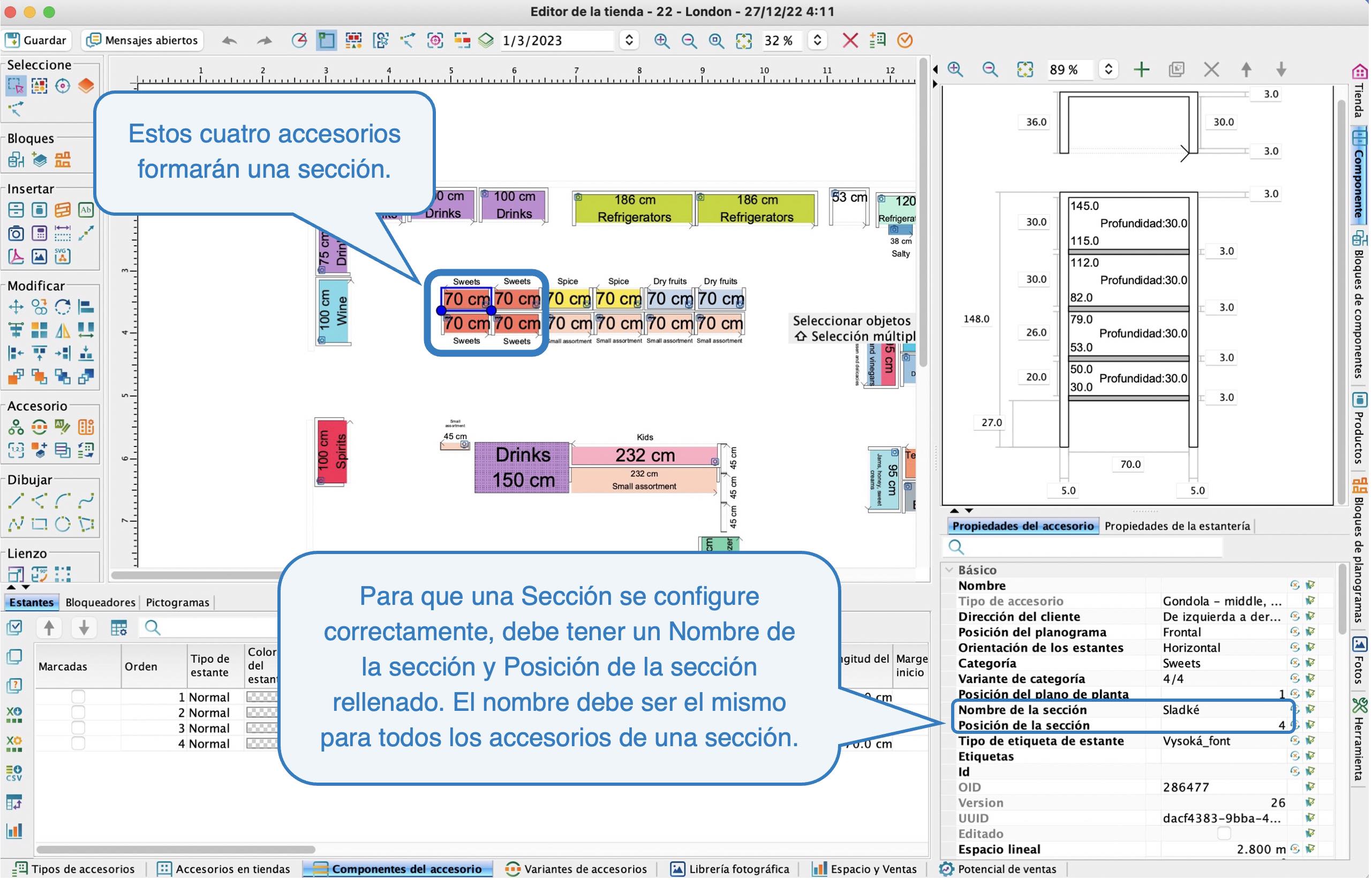Open Mensajes abiertos messages
Screen dimensions: 1372x880
(x=142, y=40)
